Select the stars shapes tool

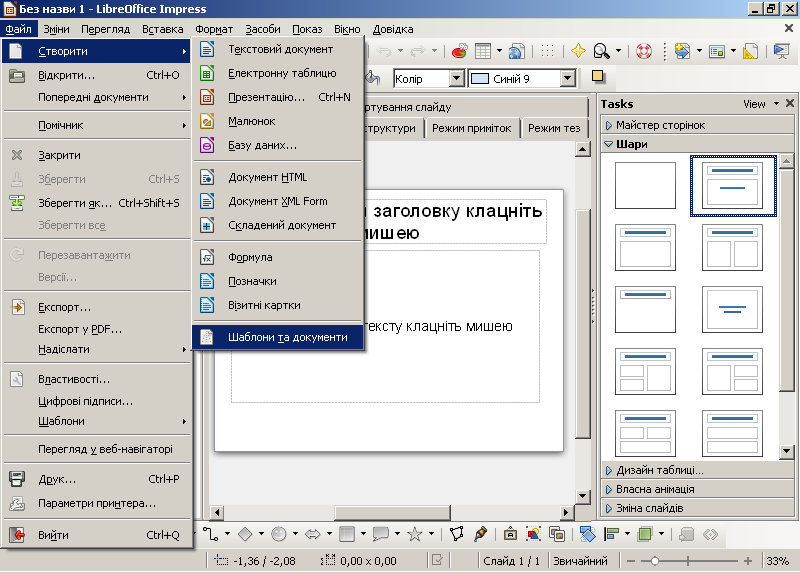(x=415, y=534)
